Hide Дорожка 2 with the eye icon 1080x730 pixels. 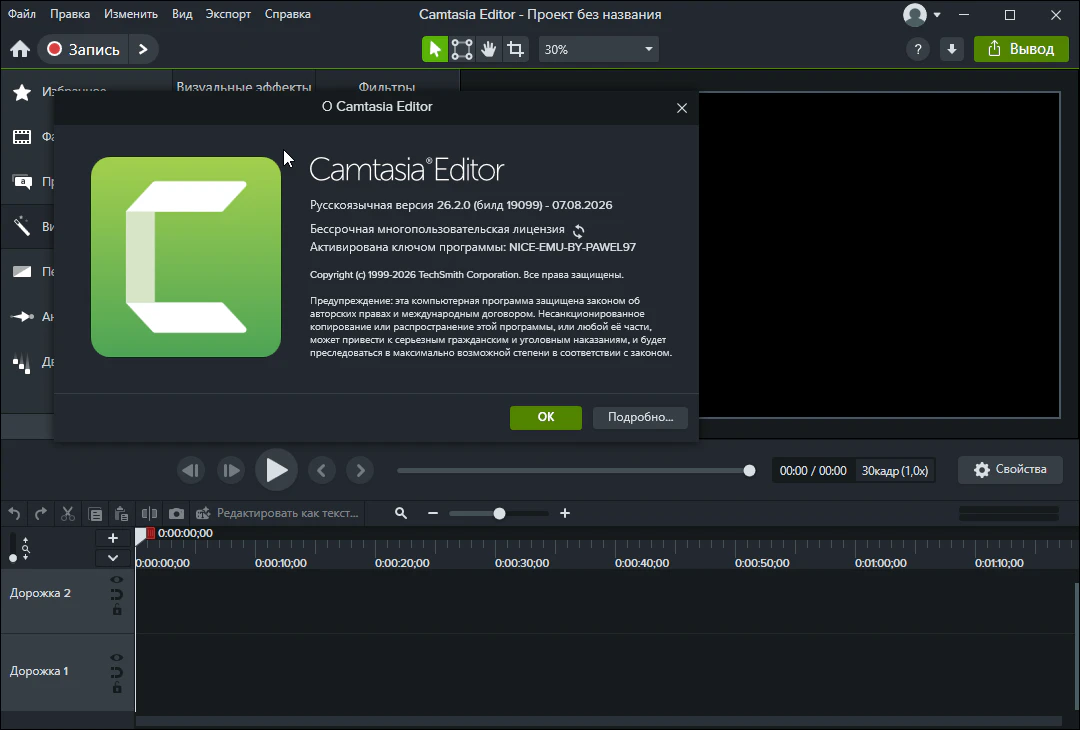click(117, 580)
